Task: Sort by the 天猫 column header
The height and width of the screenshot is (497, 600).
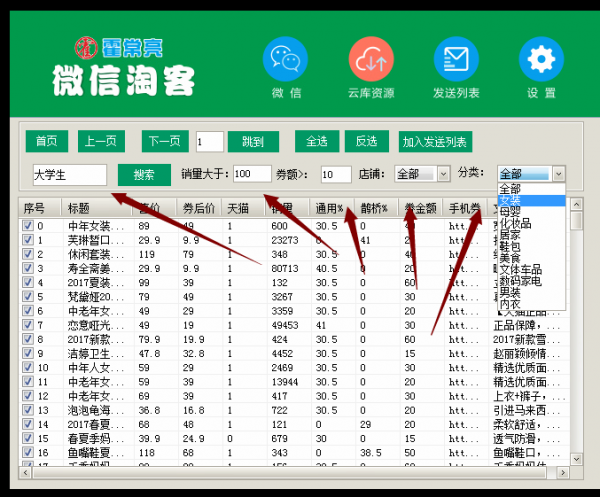Action: [x=243, y=208]
